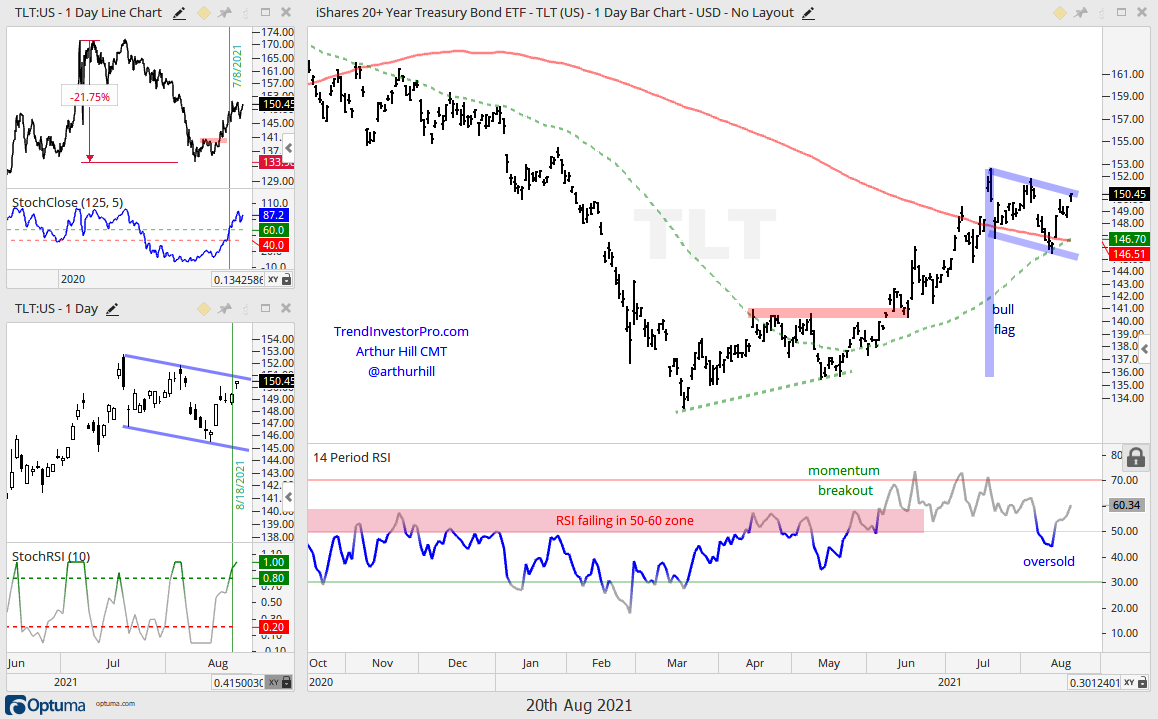Toggle scale lock on TLT:US - 1 Day panel
This screenshot has height=719, width=1158.
[x=287, y=683]
